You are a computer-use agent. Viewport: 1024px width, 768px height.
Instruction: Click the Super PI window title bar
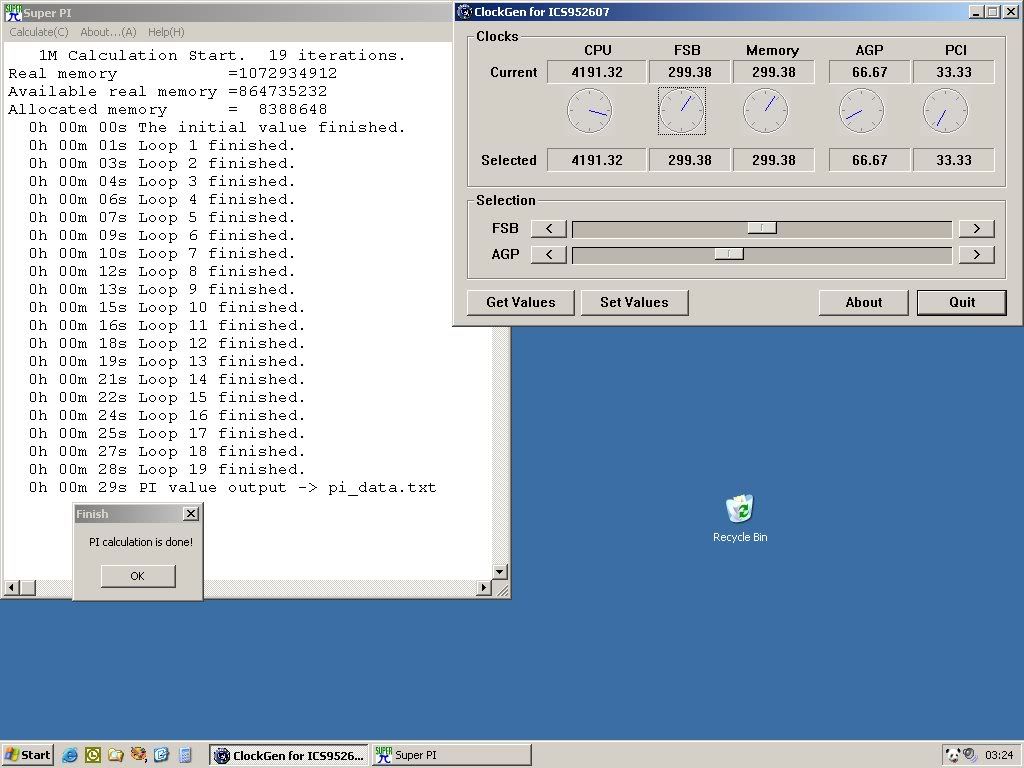point(227,12)
